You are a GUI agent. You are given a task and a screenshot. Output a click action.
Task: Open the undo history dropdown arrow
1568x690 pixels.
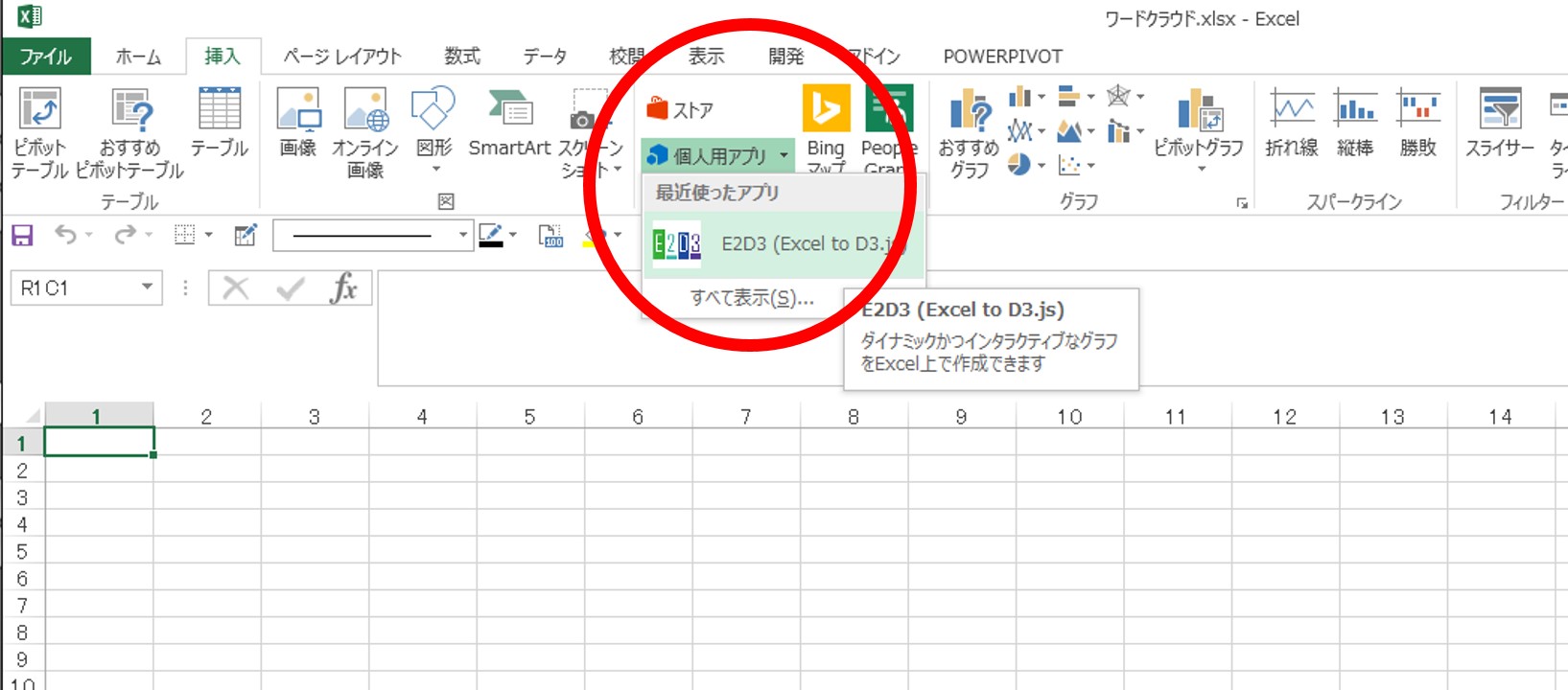point(89,235)
